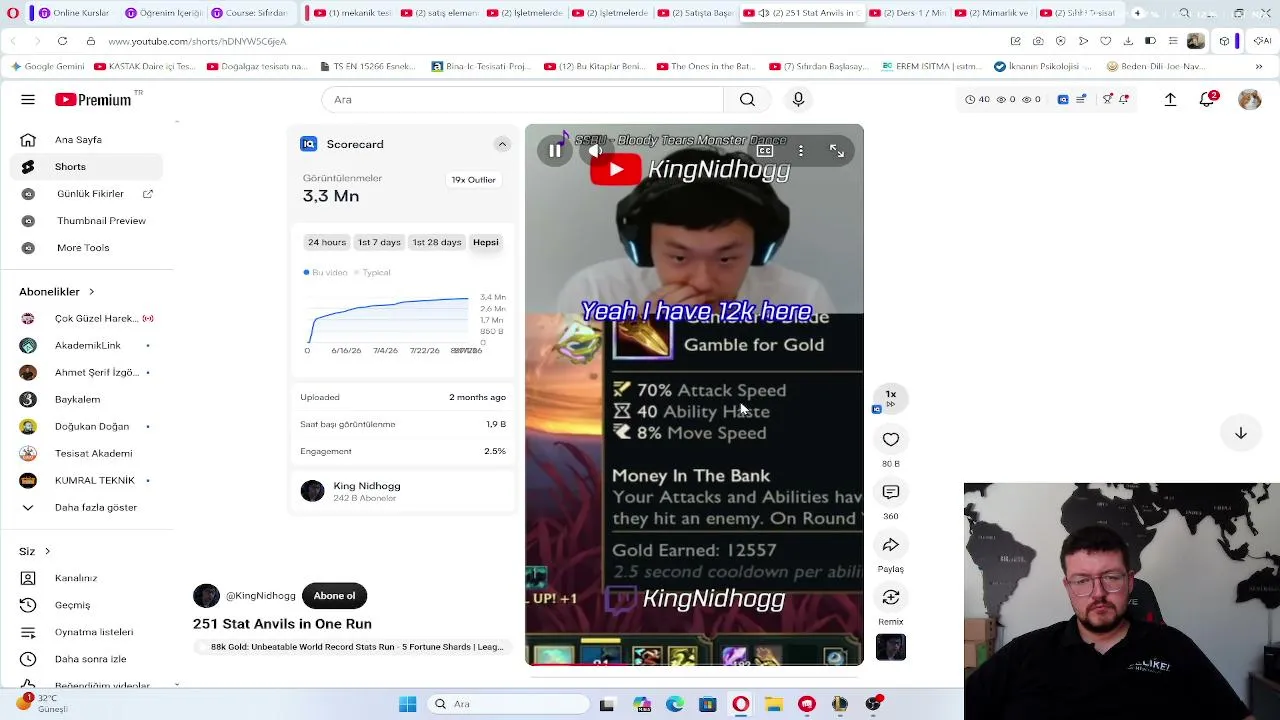Open the İknanın Psikolojisi bookmark
Viewport: 1280px width, 720px height.
pyautogui.click(x=1043, y=67)
